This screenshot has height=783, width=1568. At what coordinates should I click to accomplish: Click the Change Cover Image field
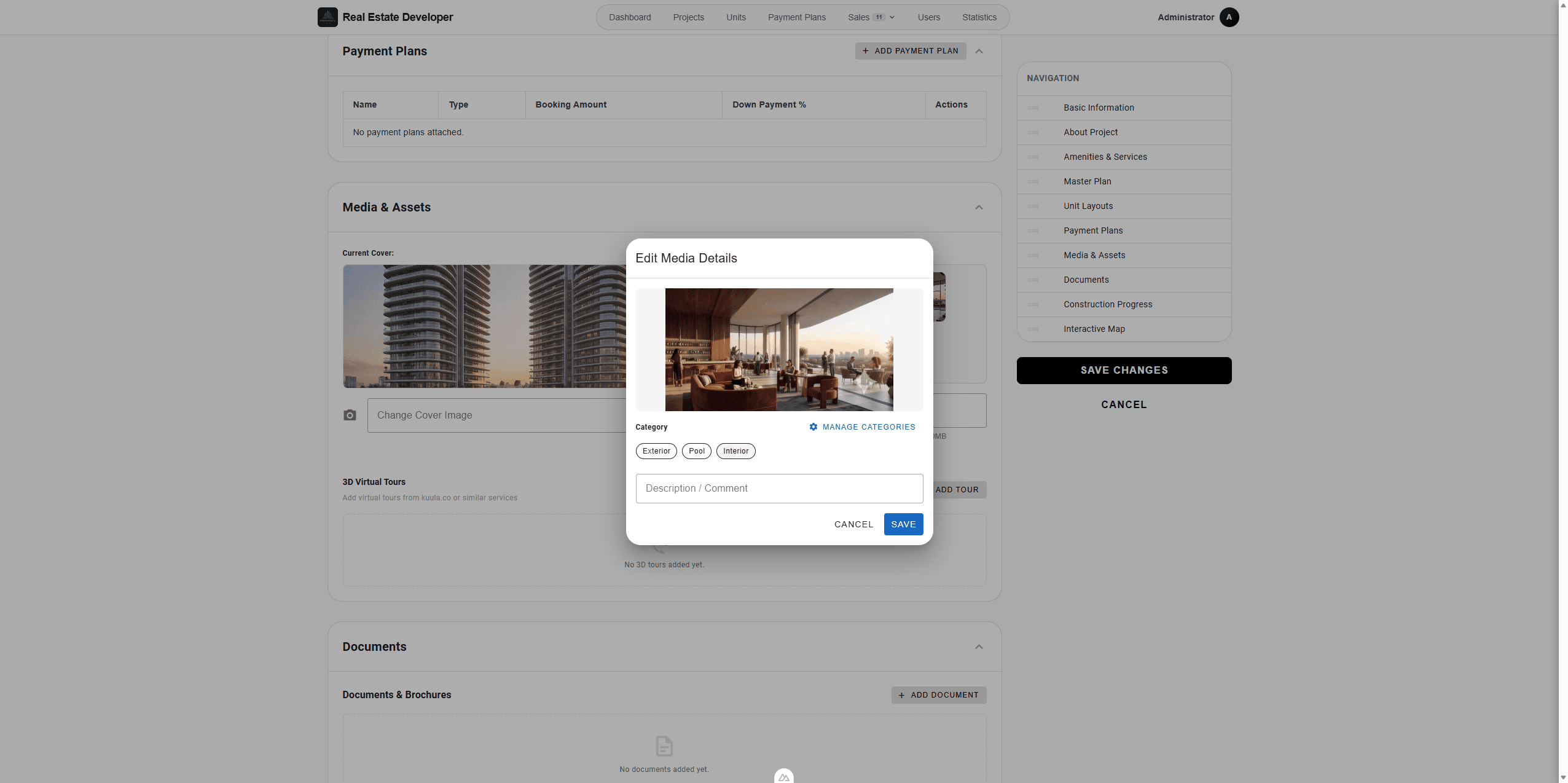tap(496, 415)
